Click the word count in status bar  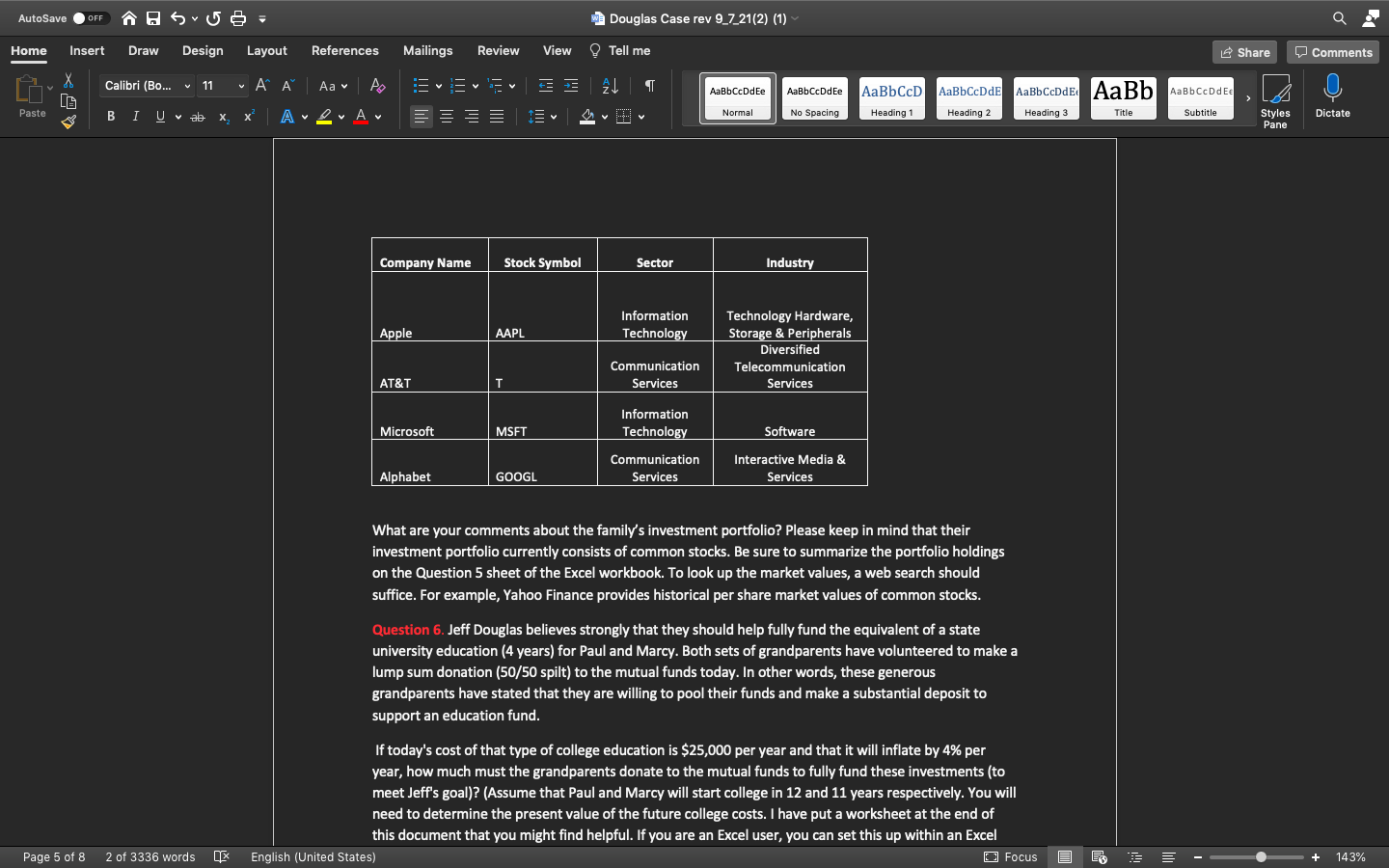[150, 856]
